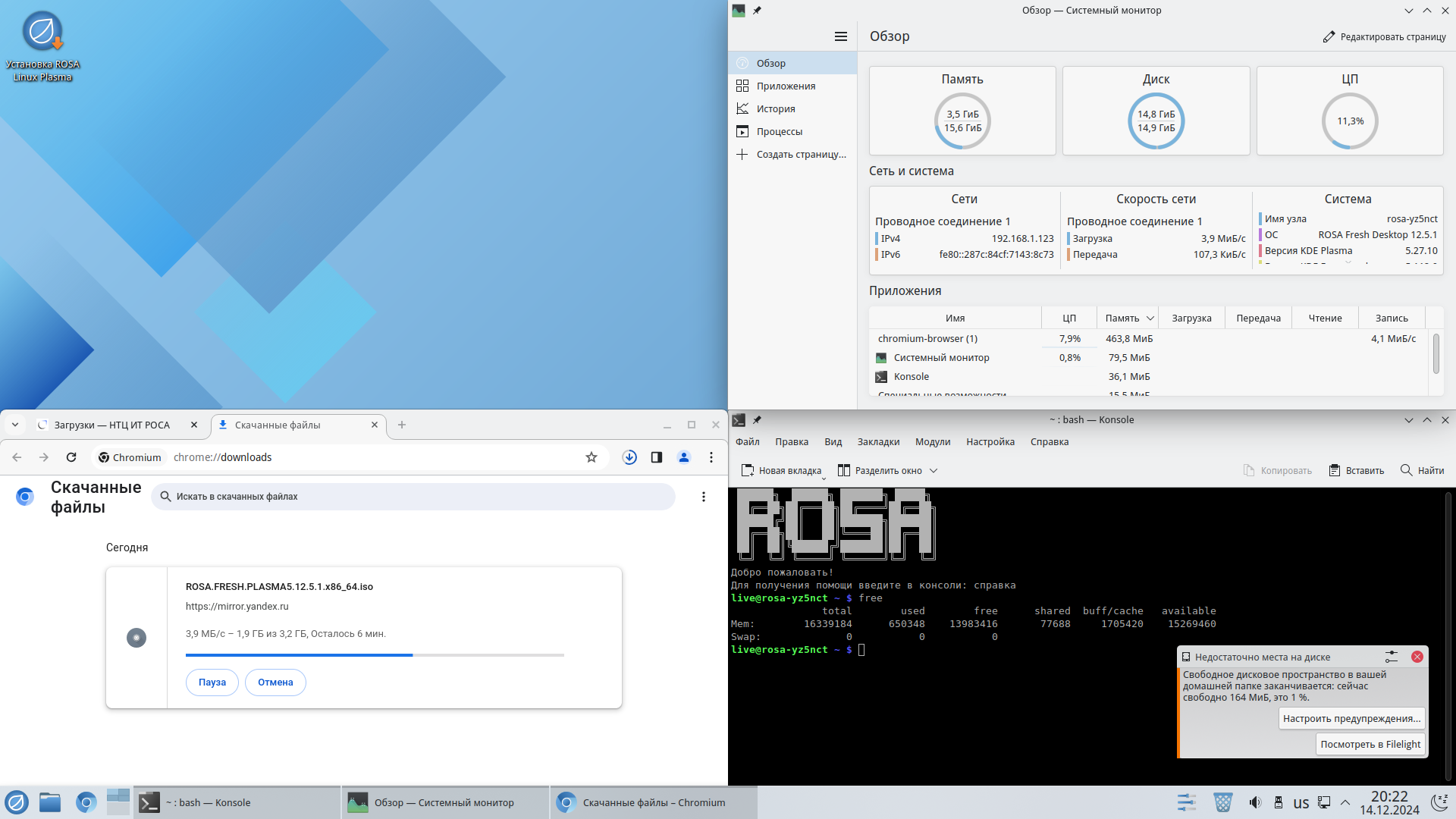This screenshot has height=819, width=1456.
Task: Show hidden system tray icons arrow
Action: [x=1345, y=802]
